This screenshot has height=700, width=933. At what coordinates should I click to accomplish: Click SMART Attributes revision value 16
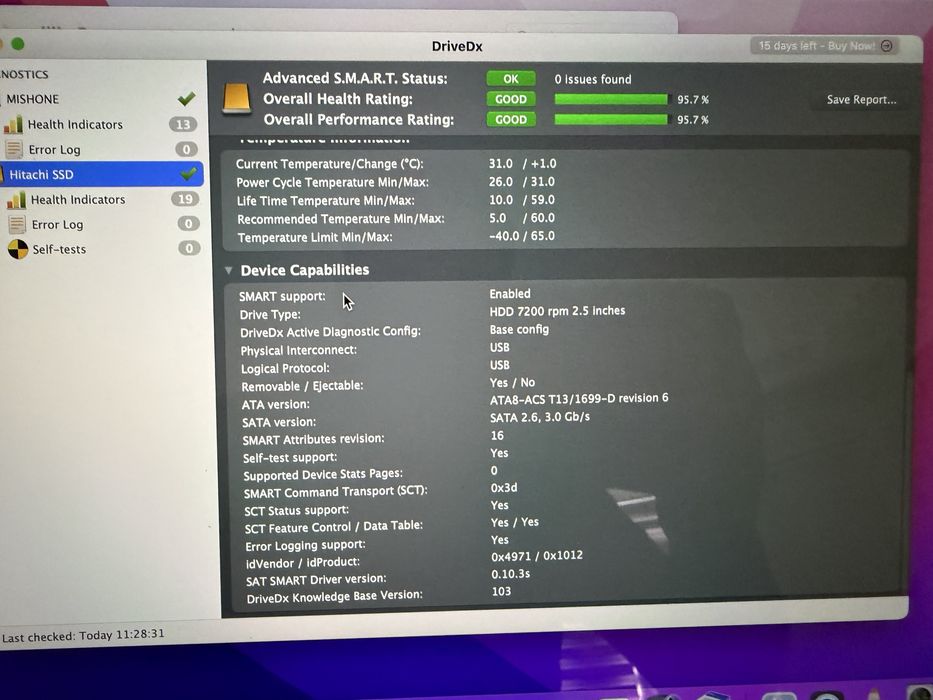coord(497,436)
